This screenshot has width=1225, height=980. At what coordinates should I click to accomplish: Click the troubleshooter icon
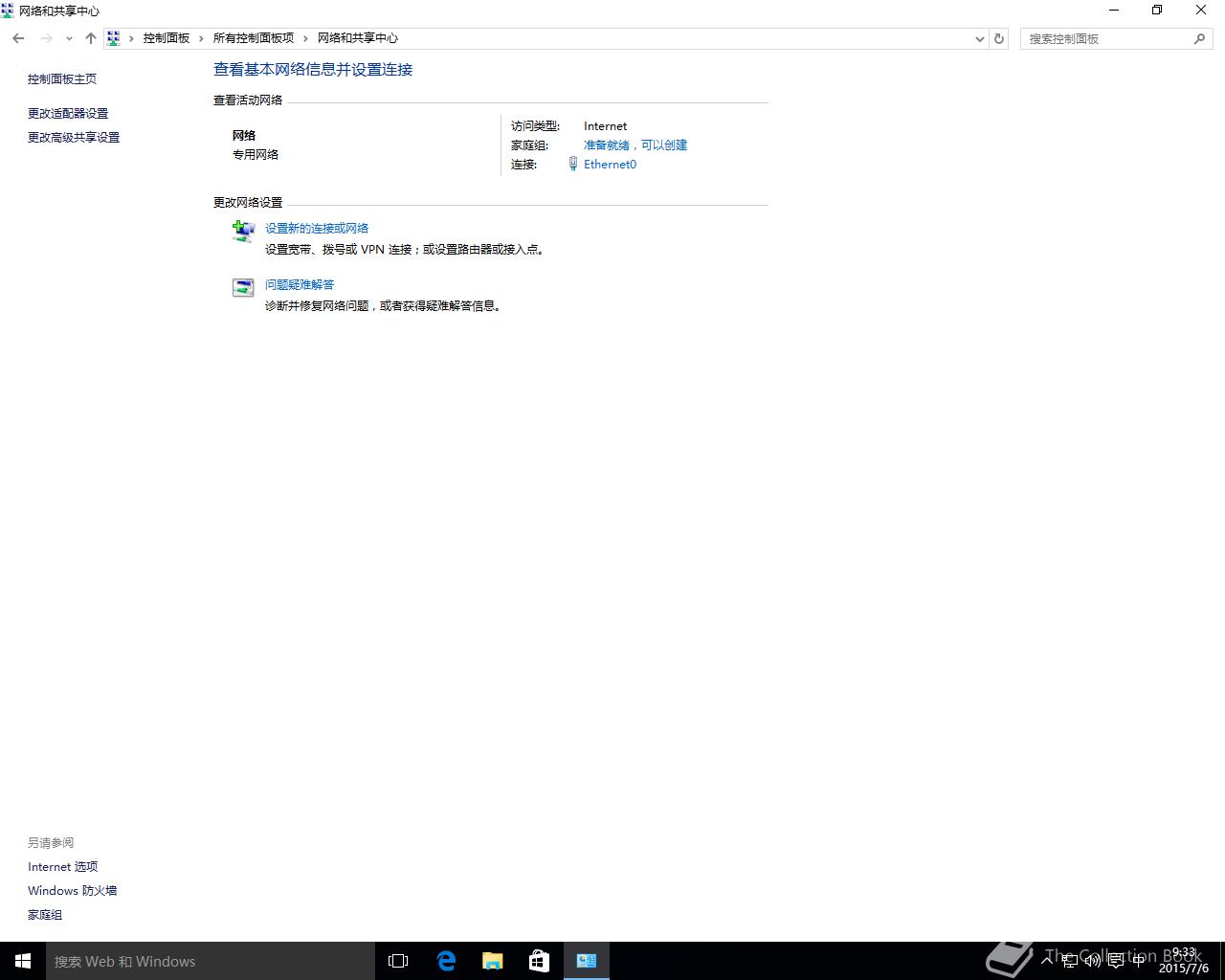pyautogui.click(x=243, y=287)
